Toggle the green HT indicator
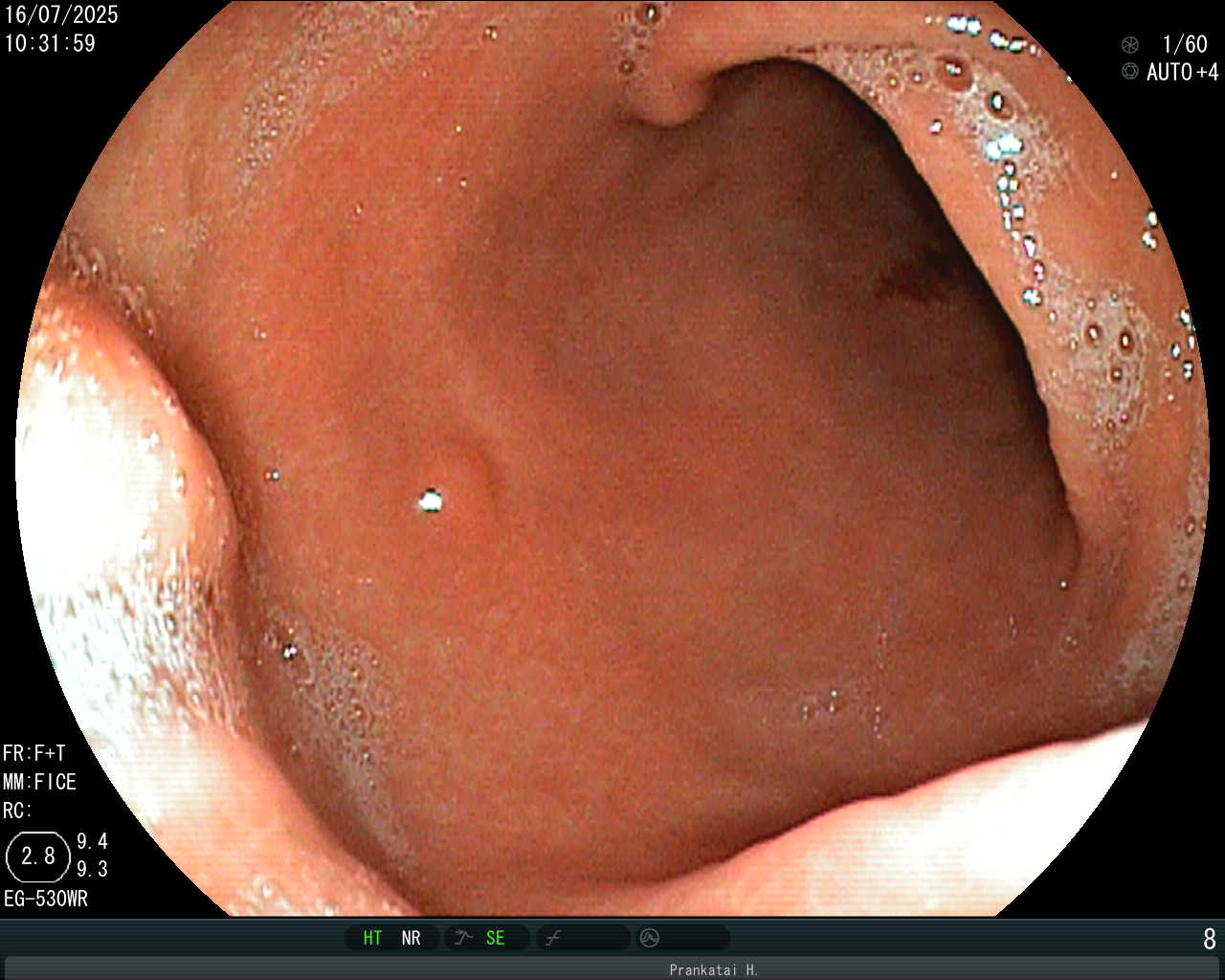This screenshot has width=1225, height=980. pyautogui.click(x=372, y=938)
